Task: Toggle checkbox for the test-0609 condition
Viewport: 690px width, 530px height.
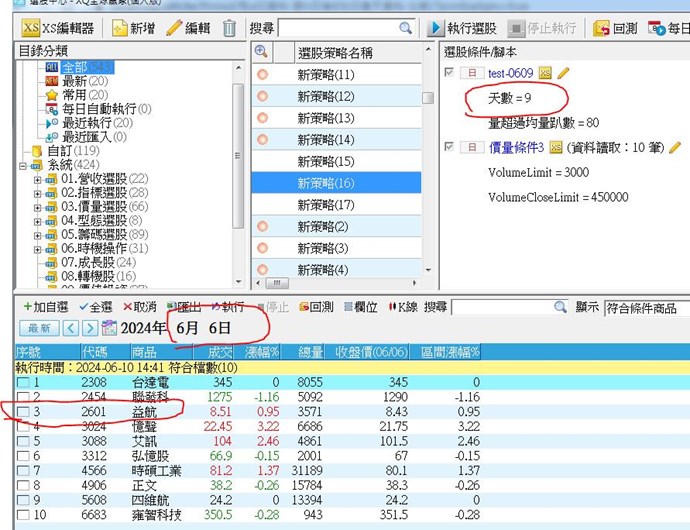Action: pos(449,73)
